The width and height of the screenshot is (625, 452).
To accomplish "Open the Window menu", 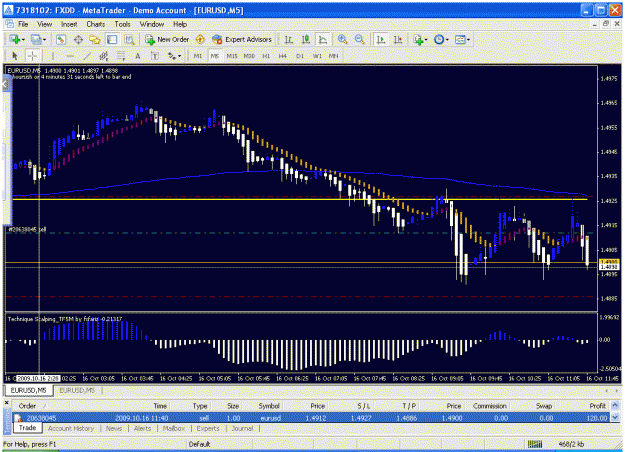I will (x=152, y=24).
